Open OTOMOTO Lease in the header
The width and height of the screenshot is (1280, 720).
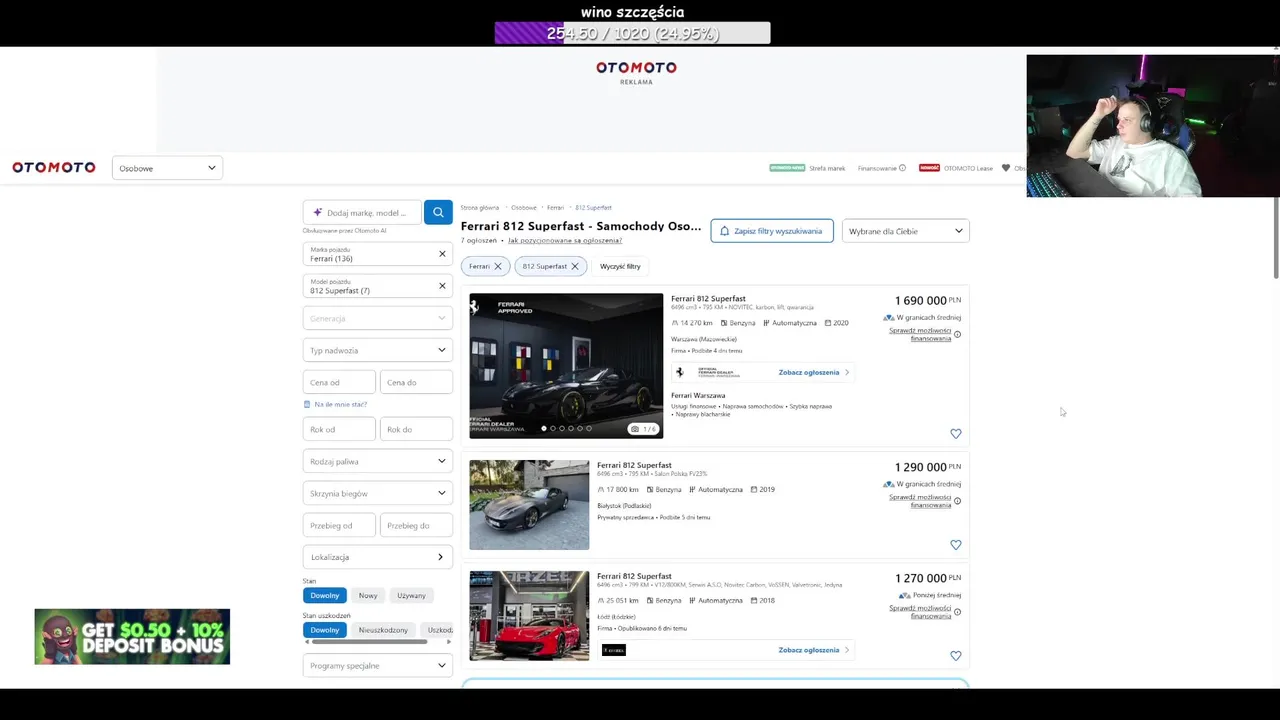coord(968,168)
